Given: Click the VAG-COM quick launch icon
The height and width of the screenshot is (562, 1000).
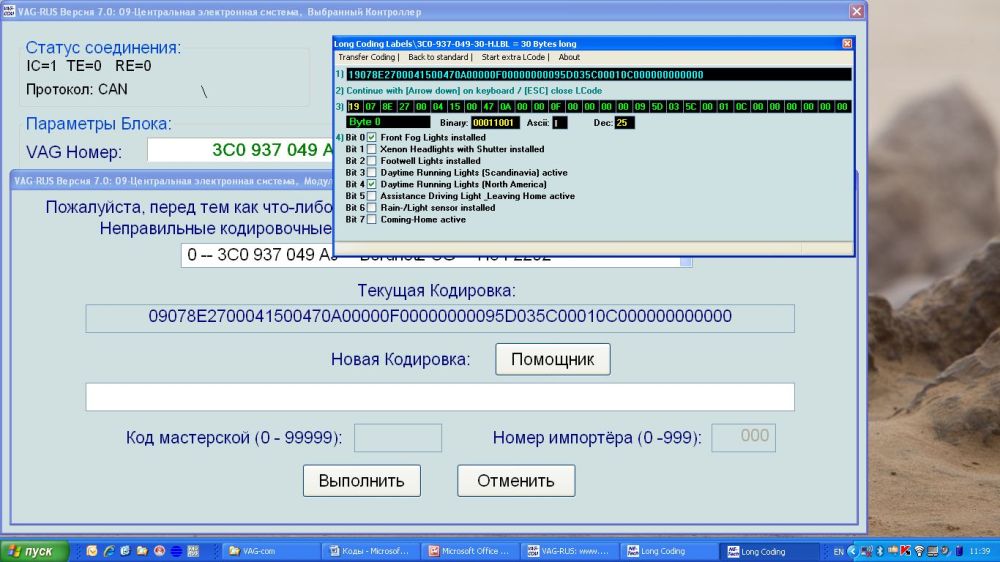Looking at the screenshot, I should coord(192,551).
